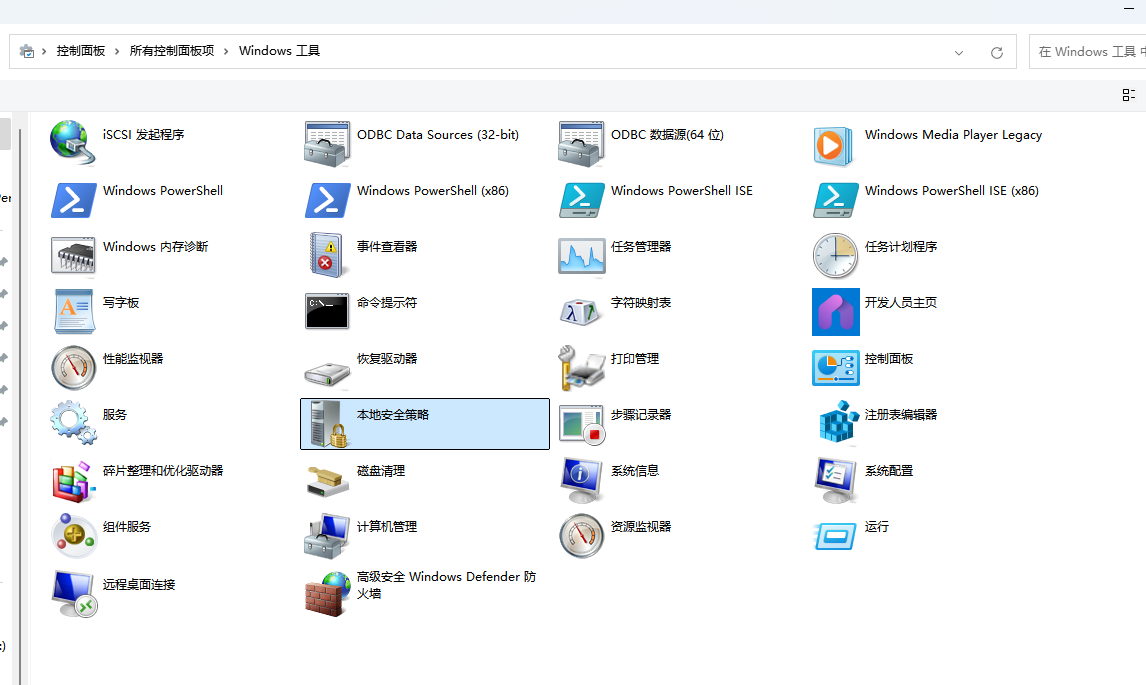The image size is (1146, 685).
Task: Open the address bar history dropdown
Action: coord(958,51)
